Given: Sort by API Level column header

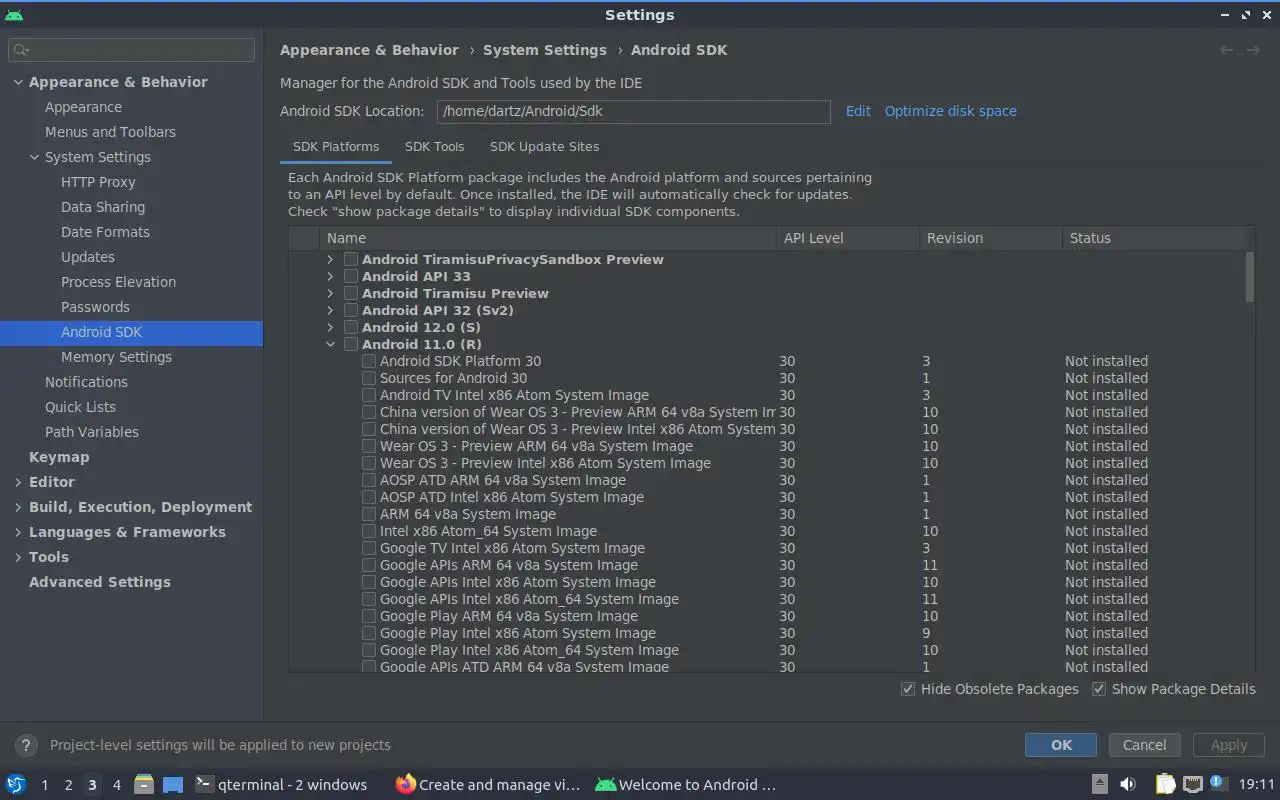Looking at the screenshot, I should pyautogui.click(x=847, y=238).
